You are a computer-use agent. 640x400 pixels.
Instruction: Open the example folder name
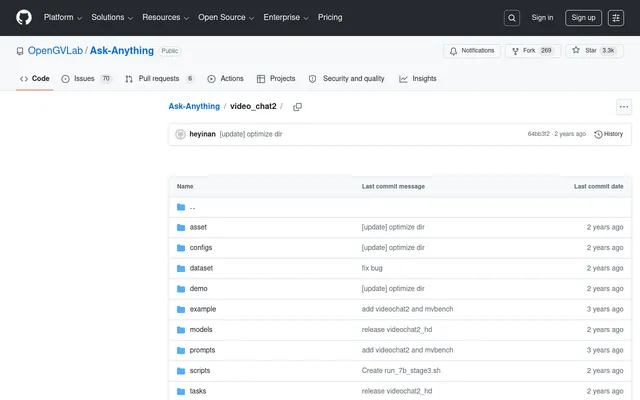(203, 309)
